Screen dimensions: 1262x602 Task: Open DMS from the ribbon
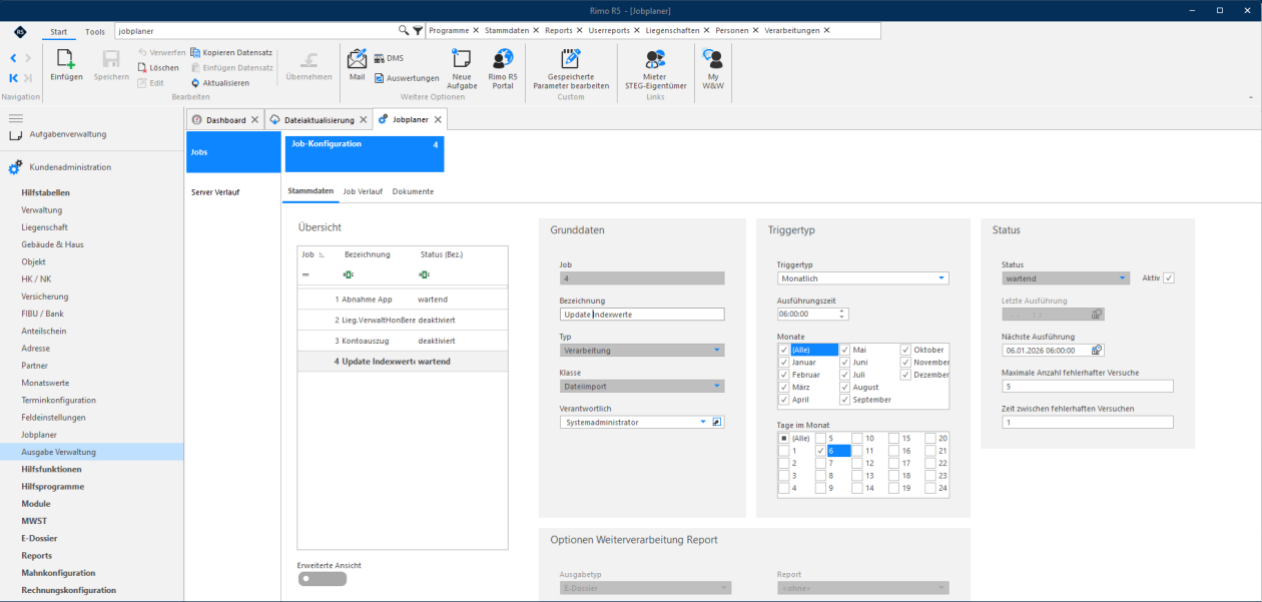[x=388, y=58]
